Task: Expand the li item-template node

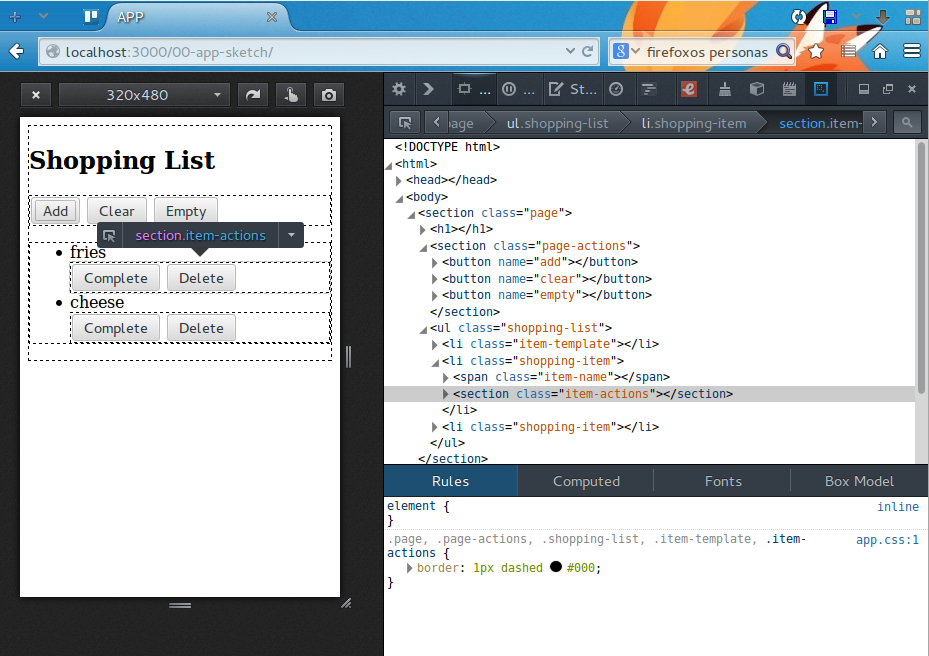Action: coord(434,344)
